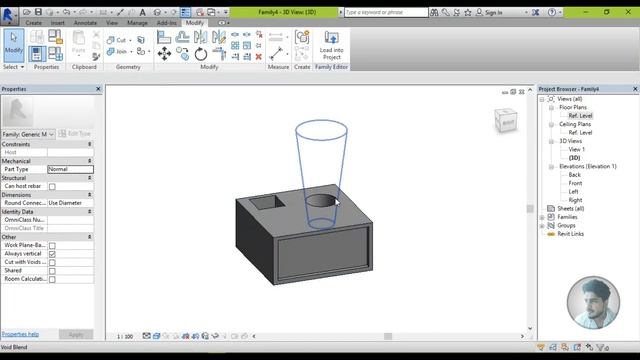This screenshot has width=640, height=360.
Task: Click the Visual Style icon in view control bar
Action: point(156,336)
